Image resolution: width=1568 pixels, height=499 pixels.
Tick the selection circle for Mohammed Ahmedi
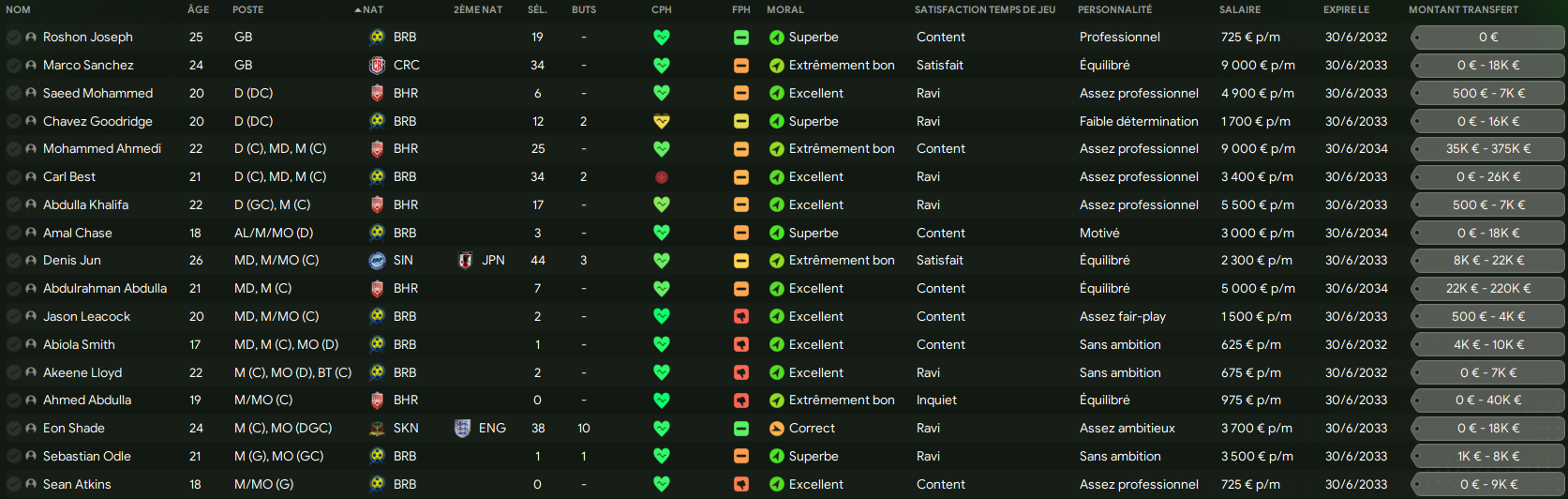(x=14, y=149)
